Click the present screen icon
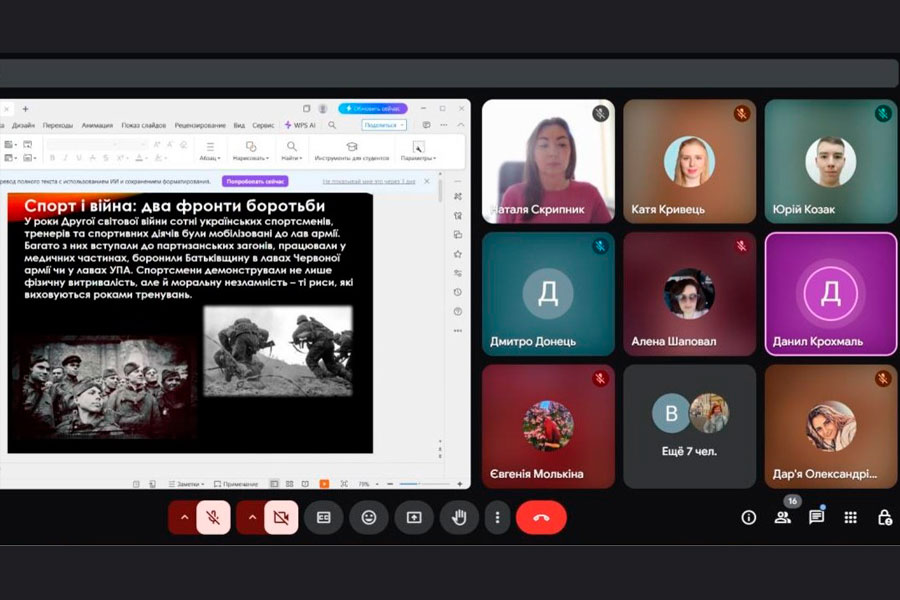The image size is (900, 600). [x=414, y=517]
